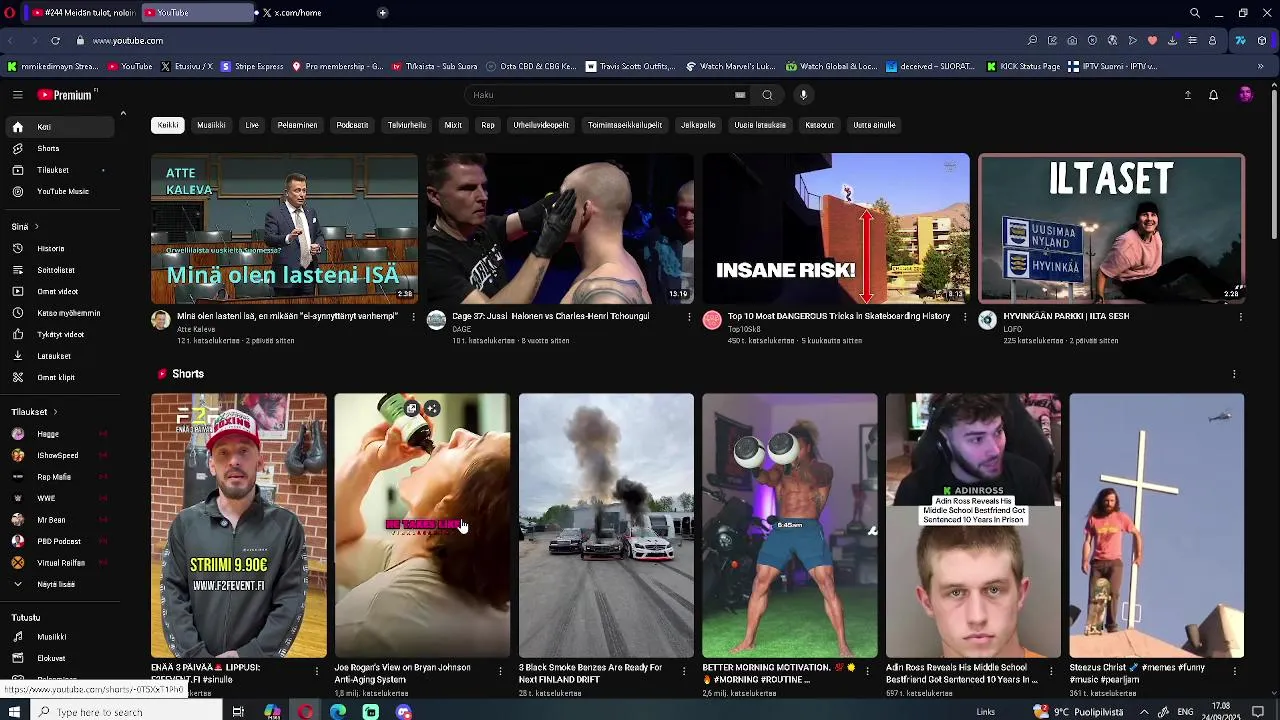Select Uutta sinulle filter chip
The image size is (1280, 720).
coord(874,125)
